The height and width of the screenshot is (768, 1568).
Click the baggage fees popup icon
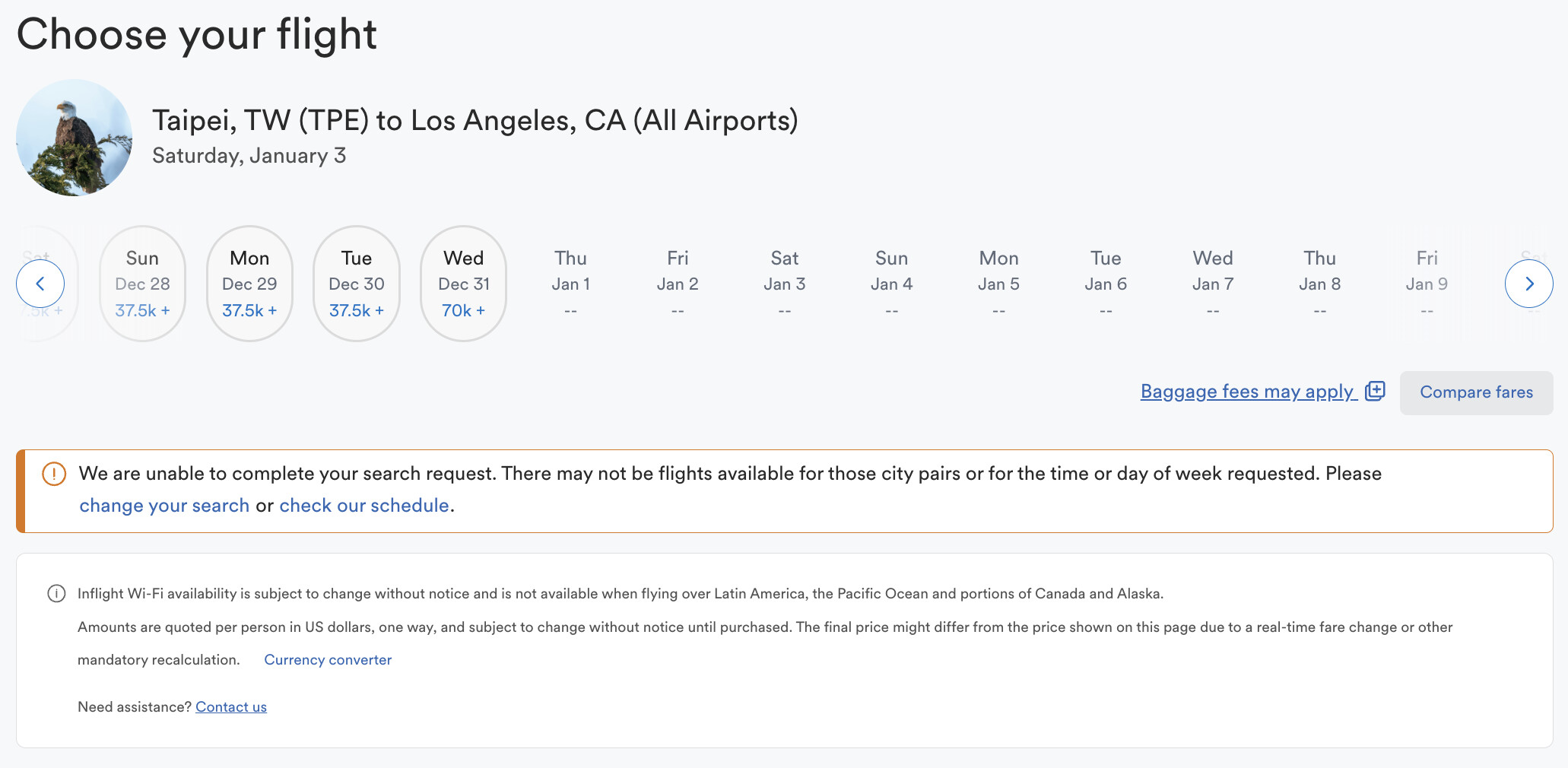[x=1375, y=391]
